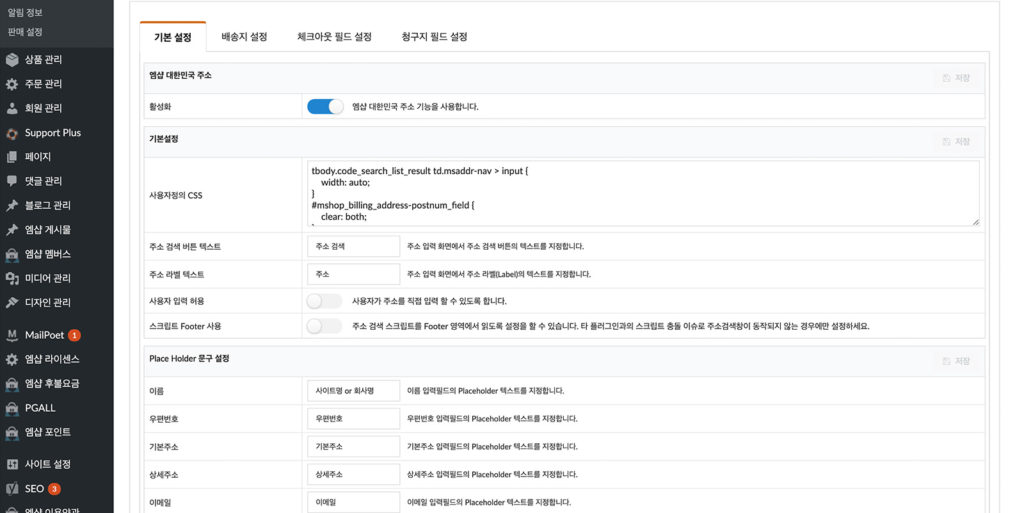Turn on 스크립트 Footer 사용 switch
Viewport: 1024px width, 513px height.
pyautogui.click(x=324, y=326)
